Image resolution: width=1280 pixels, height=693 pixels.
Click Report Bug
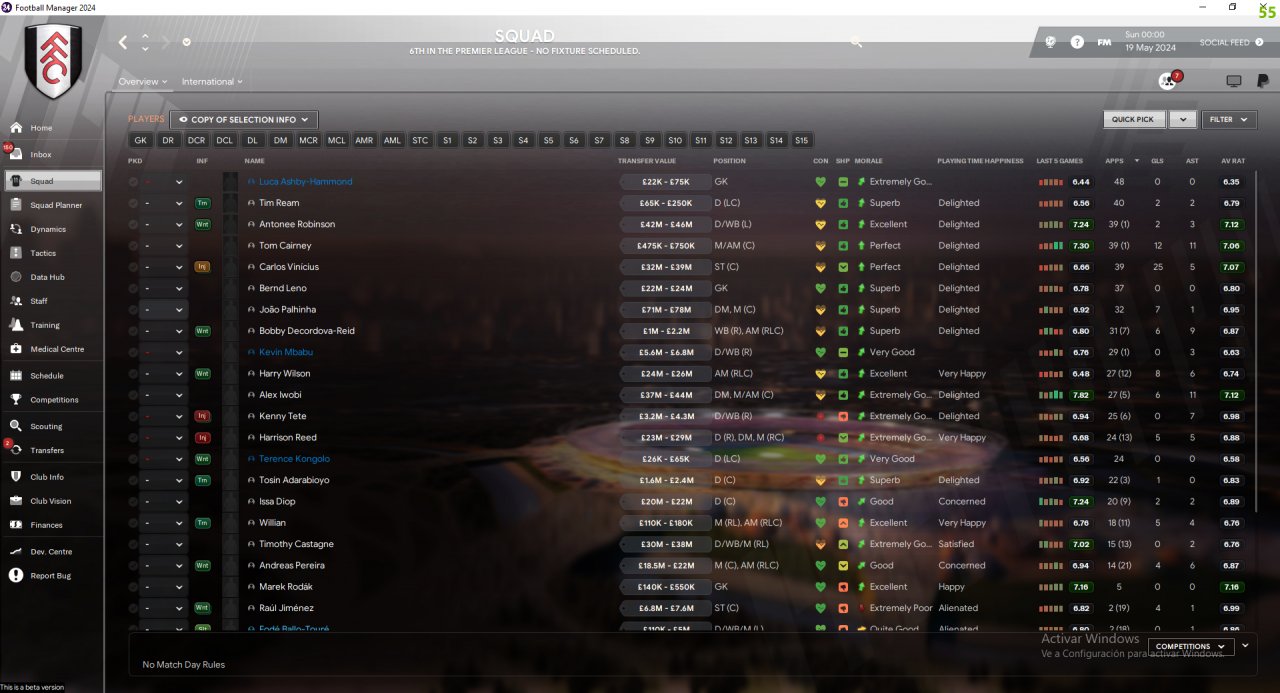[x=52, y=576]
